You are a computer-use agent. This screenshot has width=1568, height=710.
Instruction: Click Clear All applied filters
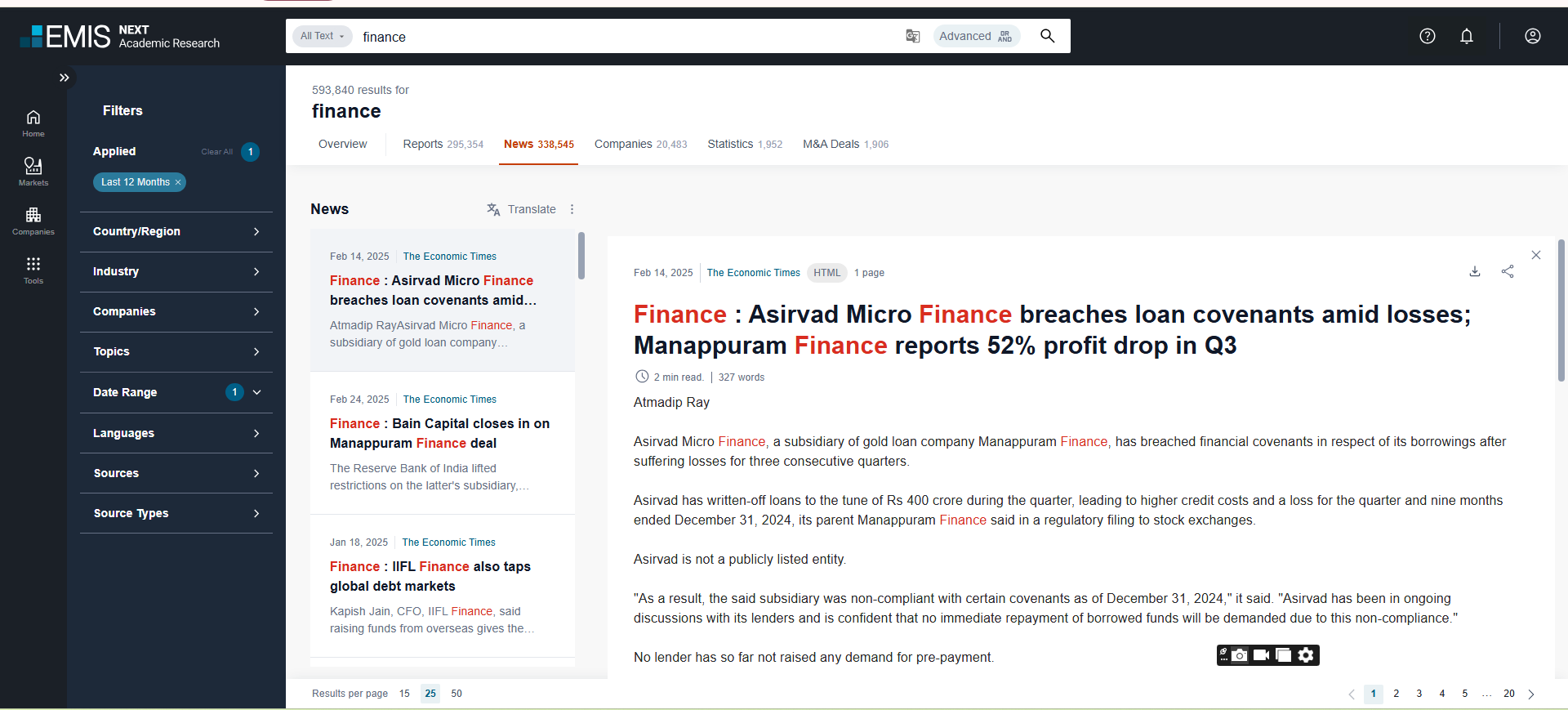tap(216, 152)
